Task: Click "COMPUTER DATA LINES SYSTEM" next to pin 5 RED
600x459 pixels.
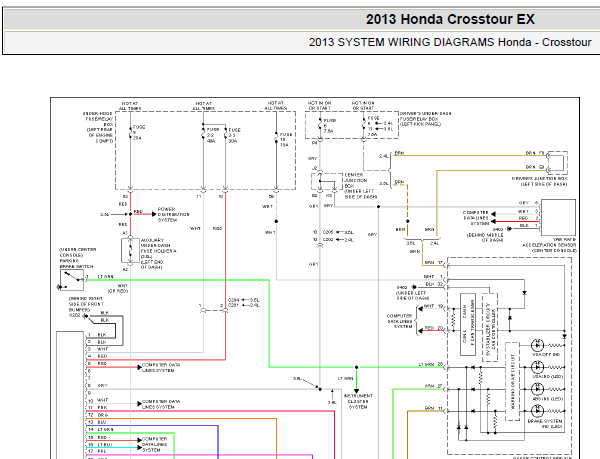Action: [161, 368]
